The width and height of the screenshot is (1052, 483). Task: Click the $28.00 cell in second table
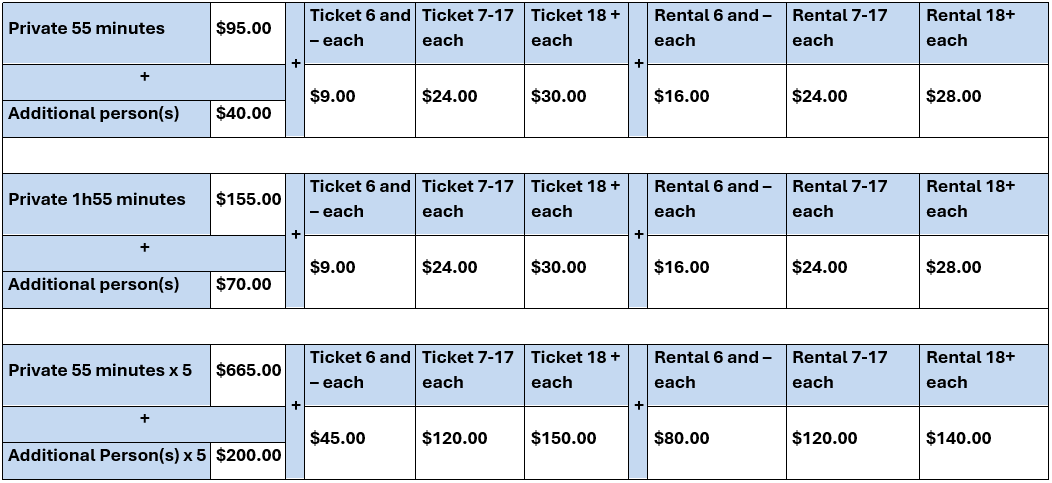pos(984,272)
